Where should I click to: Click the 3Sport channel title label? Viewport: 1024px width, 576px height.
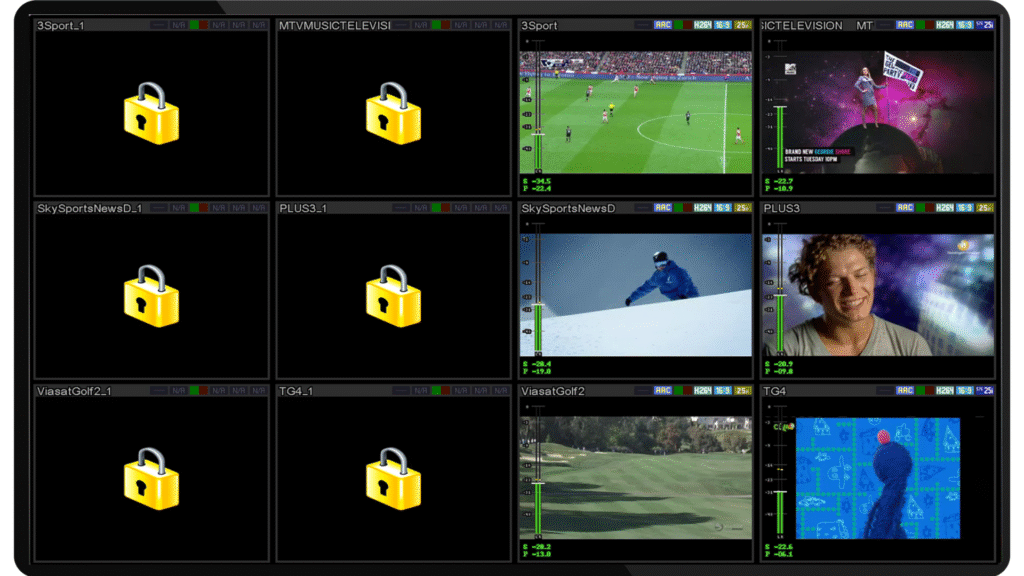point(540,25)
